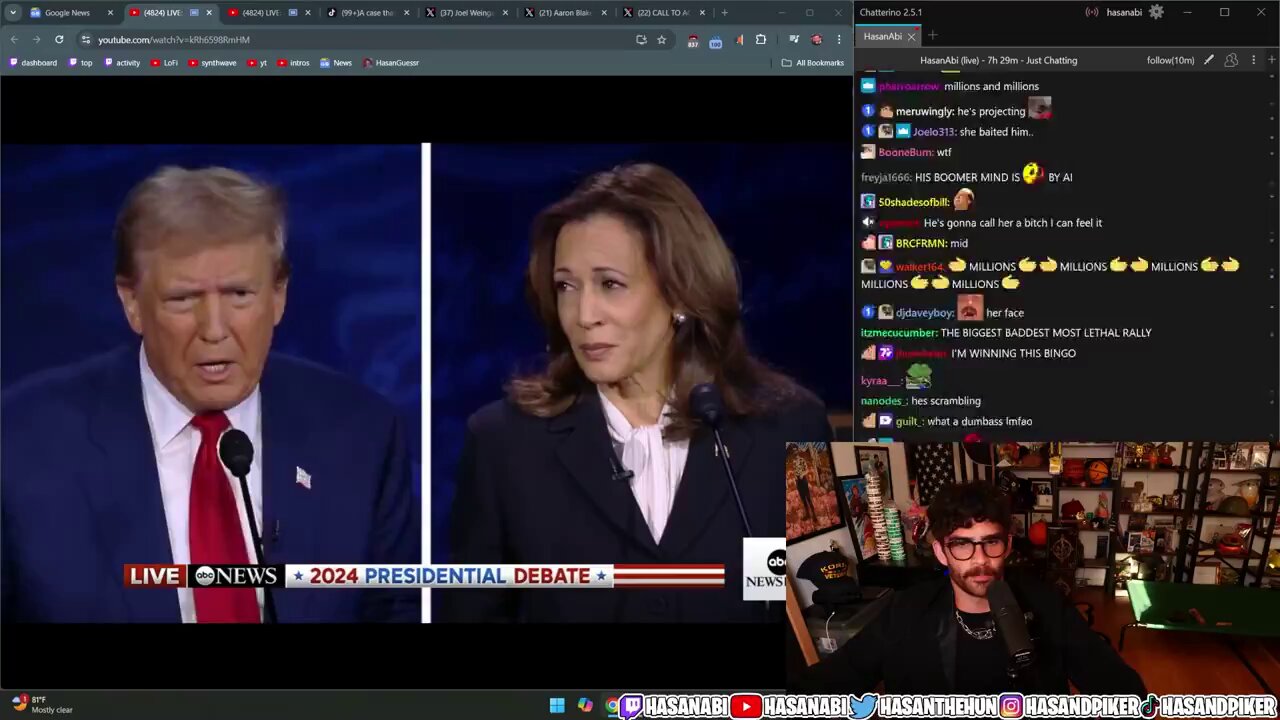Open Chrome profile avatar
This screenshot has height=720, width=1280.
(816, 39)
